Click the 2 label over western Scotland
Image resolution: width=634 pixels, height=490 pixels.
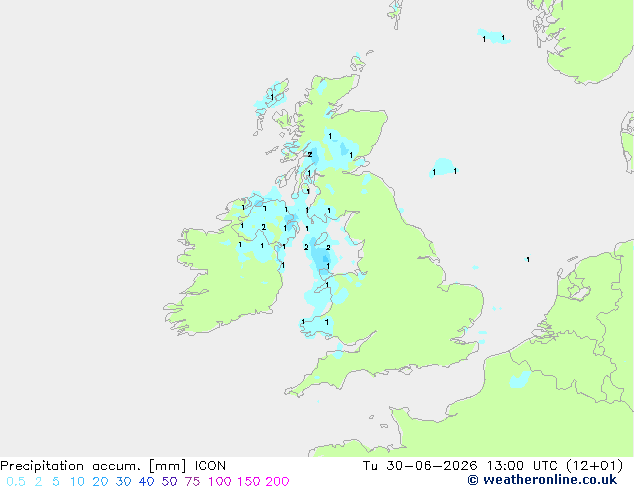[x=310, y=154]
